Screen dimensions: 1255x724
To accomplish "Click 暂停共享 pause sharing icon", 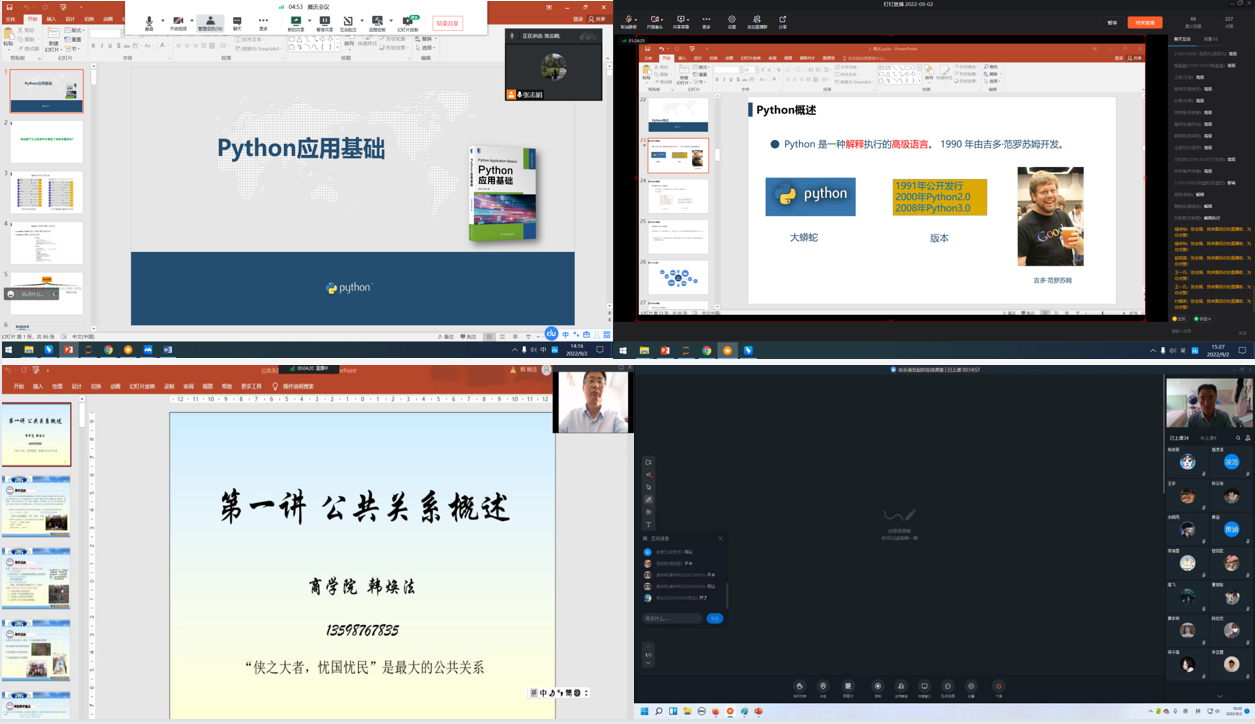I will (x=324, y=21).
